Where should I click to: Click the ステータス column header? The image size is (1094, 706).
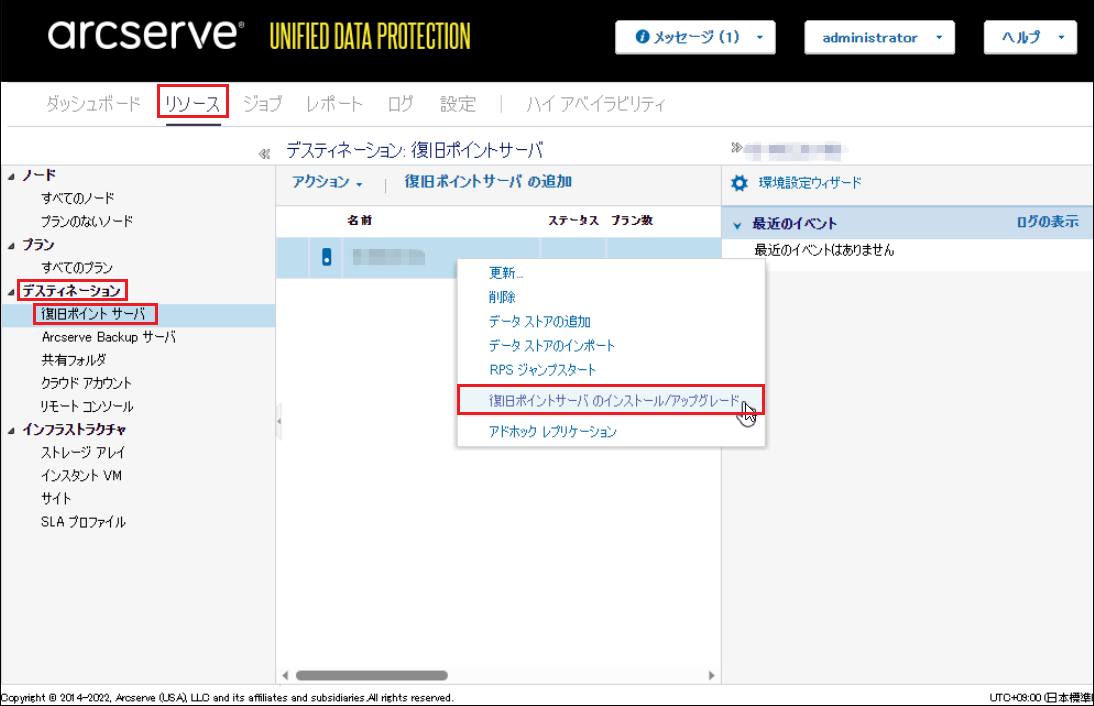point(574,220)
